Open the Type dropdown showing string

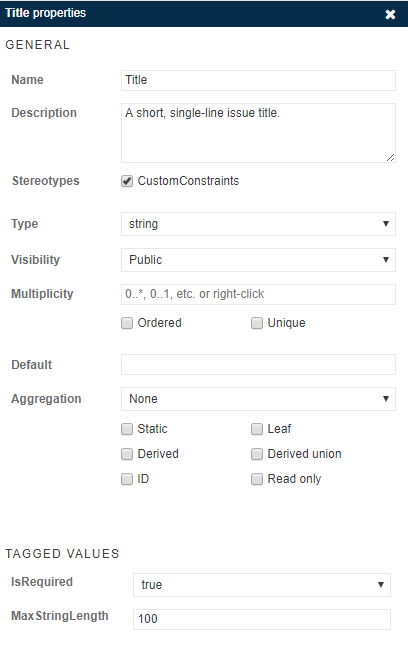tap(258, 224)
